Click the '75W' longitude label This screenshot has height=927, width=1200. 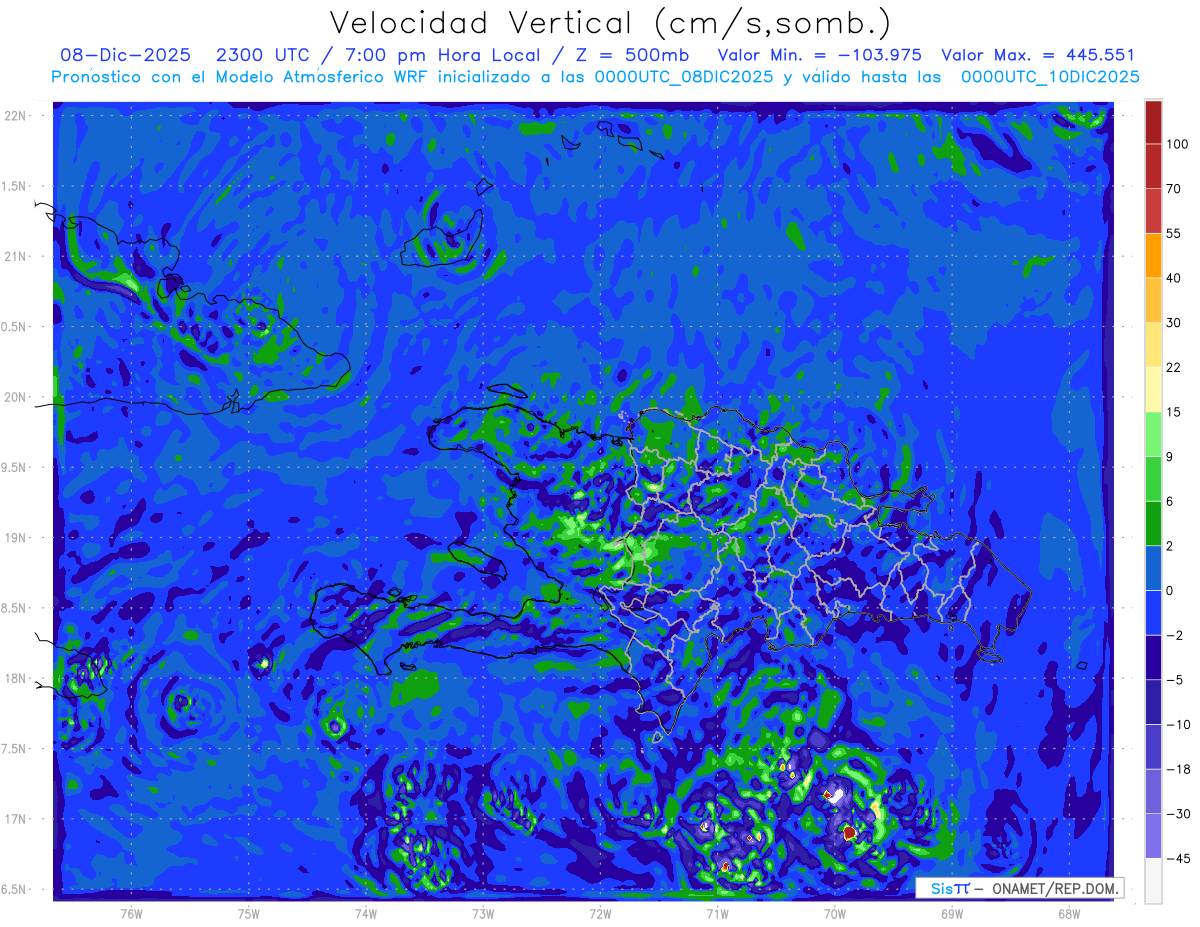pos(249,913)
